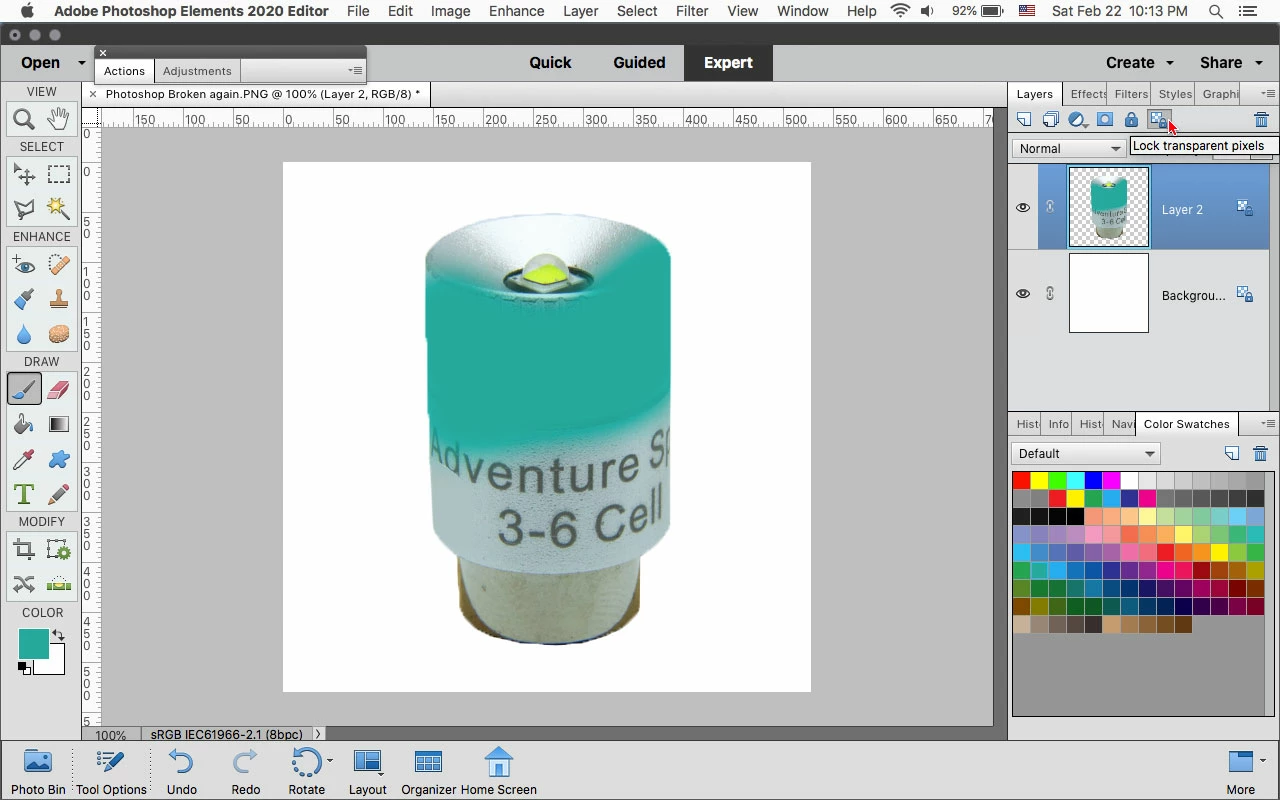The image size is (1280, 800).
Task: Select the Type tool
Action: pos(24,494)
